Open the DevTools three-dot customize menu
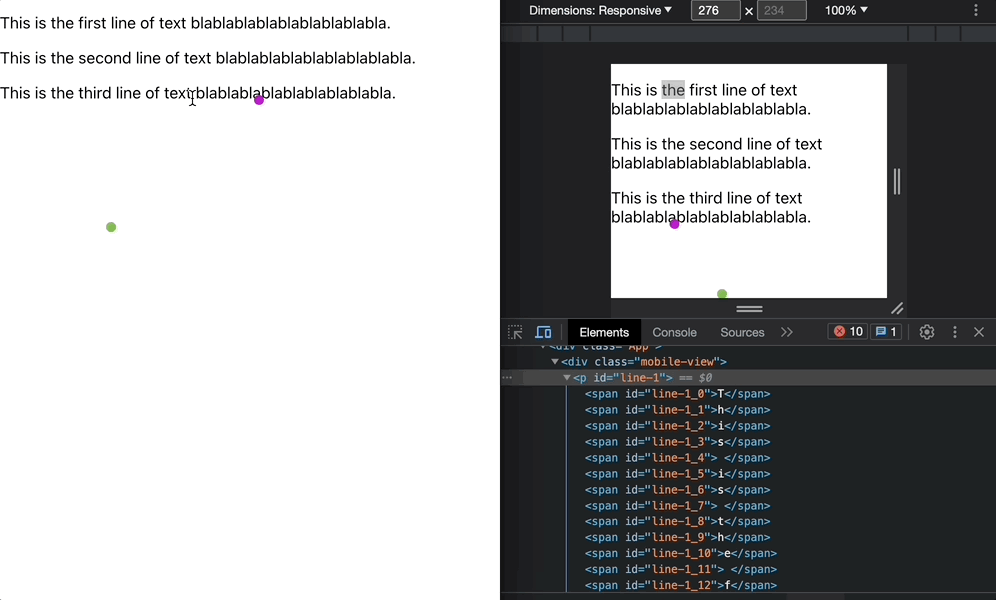 point(954,332)
